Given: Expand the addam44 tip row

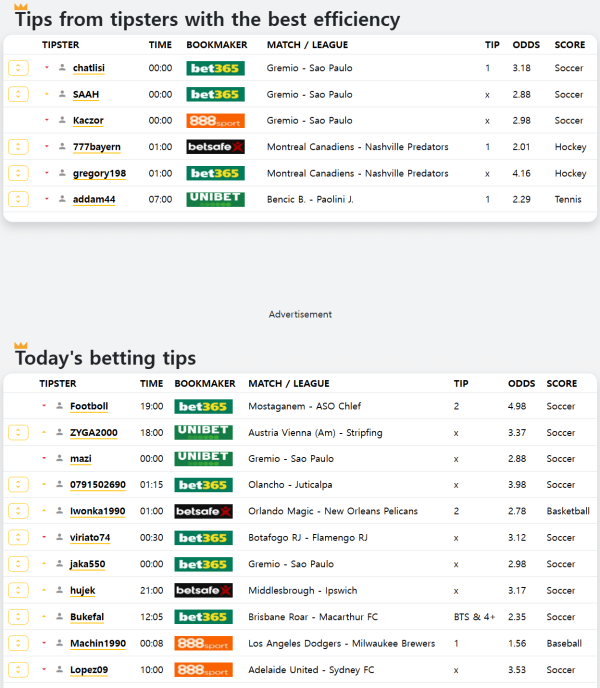Looking at the screenshot, I should 17,199.
